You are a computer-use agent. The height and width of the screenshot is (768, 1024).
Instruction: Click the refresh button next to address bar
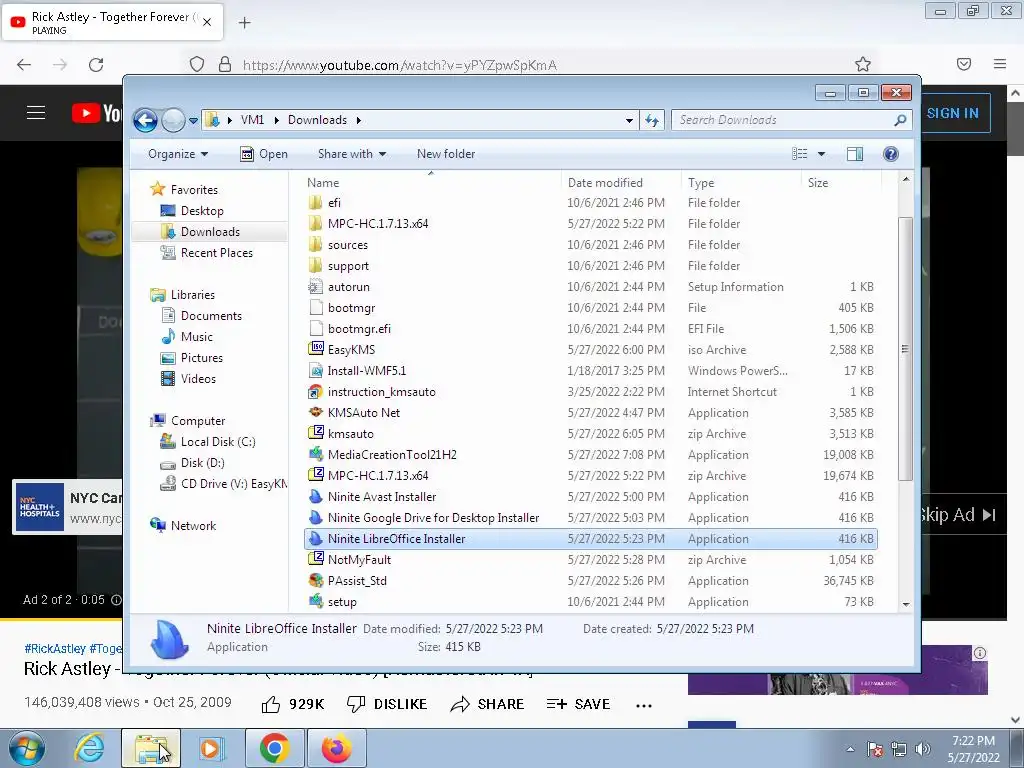[x=652, y=120]
